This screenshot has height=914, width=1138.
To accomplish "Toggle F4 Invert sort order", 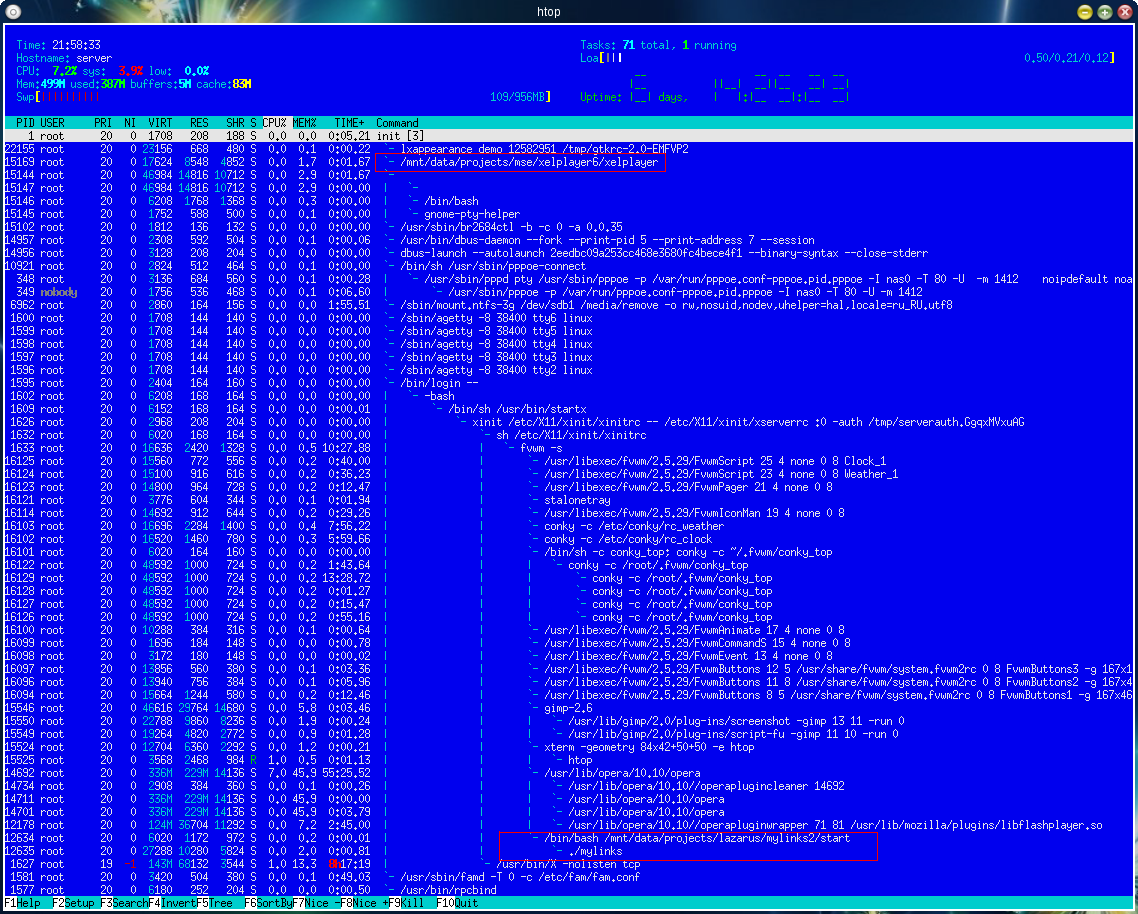I will pyautogui.click(x=170, y=903).
